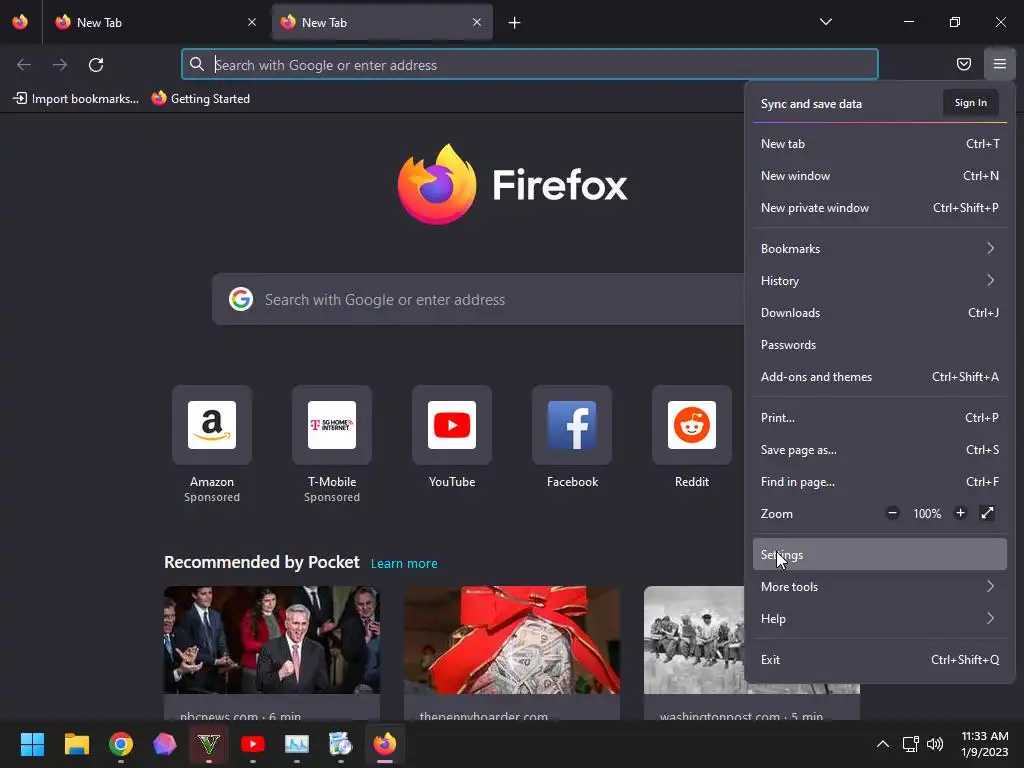Screen dimensions: 1024x768
Task: Open Add-ons and themes
Action: (x=880, y=377)
